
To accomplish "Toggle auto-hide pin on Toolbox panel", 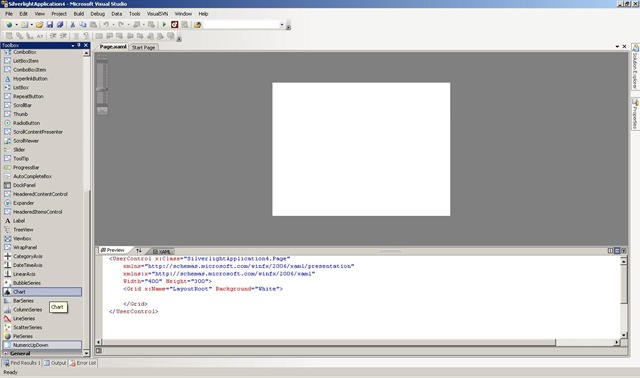I will pyautogui.click(x=79, y=45).
